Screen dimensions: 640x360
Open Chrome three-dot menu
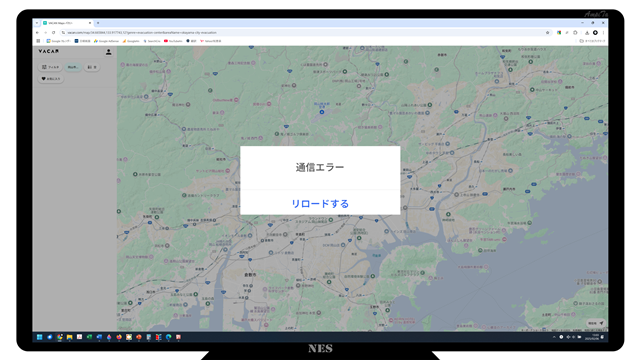point(603,33)
